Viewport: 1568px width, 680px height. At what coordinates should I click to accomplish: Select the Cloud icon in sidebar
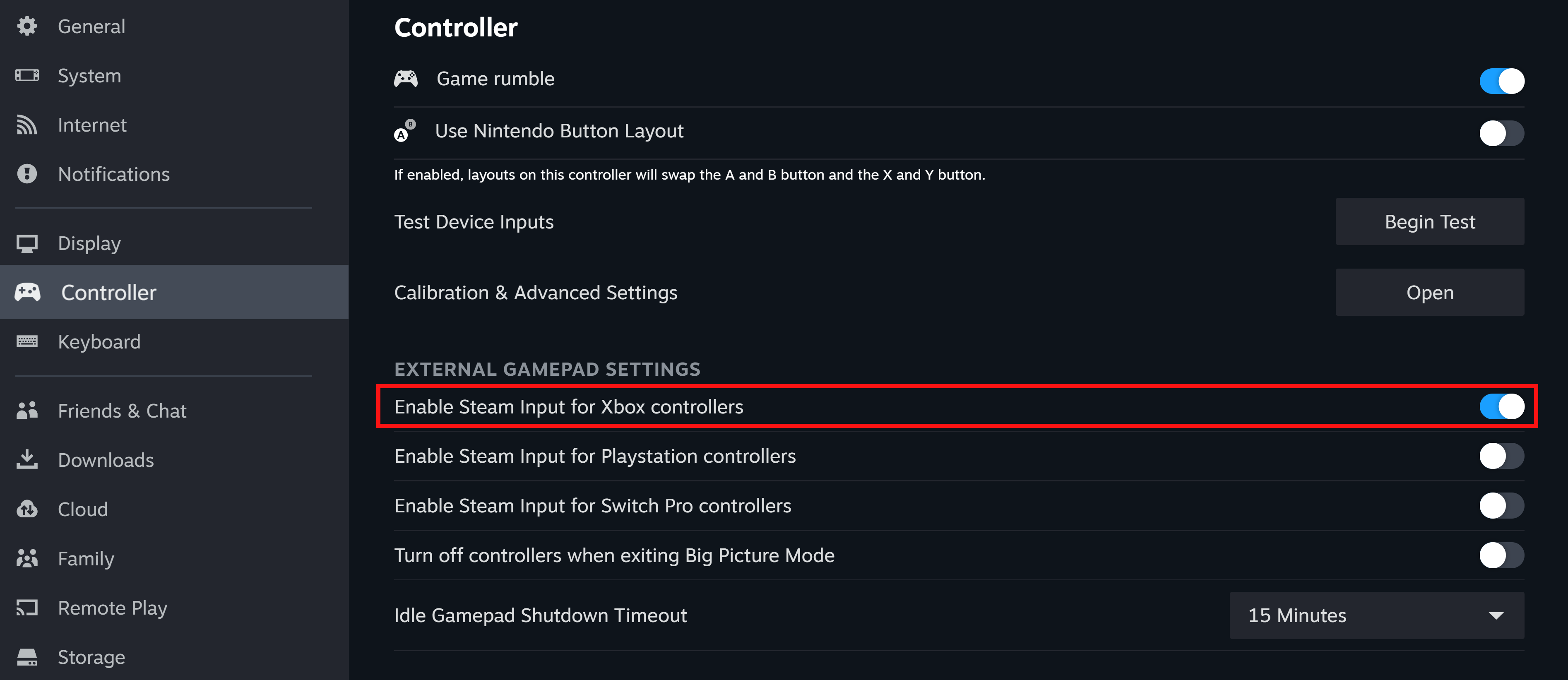pos(27,509)
